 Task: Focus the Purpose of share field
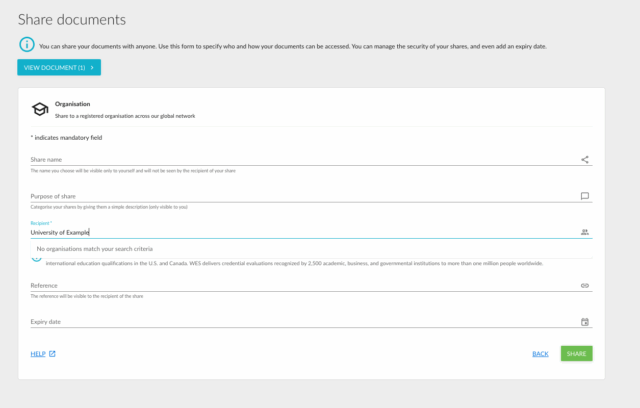click(x=300, y=196)
